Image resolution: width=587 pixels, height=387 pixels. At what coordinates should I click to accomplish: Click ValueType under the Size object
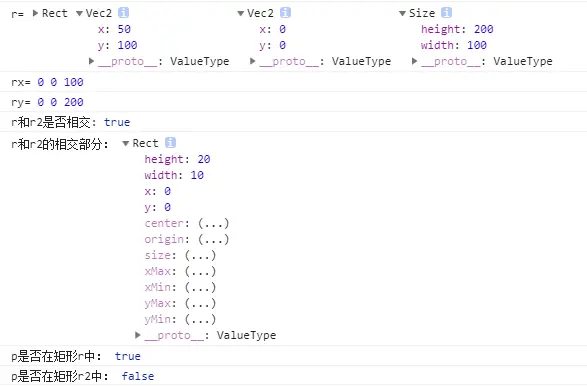click(523, 61)
